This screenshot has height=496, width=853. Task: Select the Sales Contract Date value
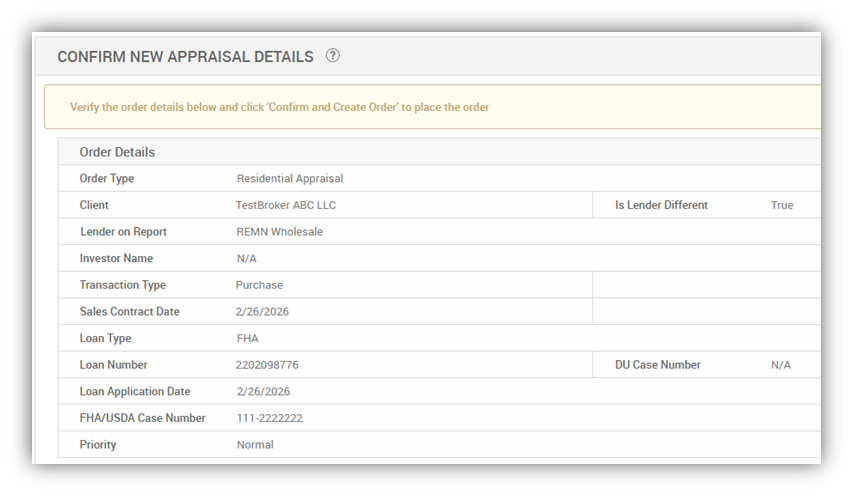tap(263, 312)
